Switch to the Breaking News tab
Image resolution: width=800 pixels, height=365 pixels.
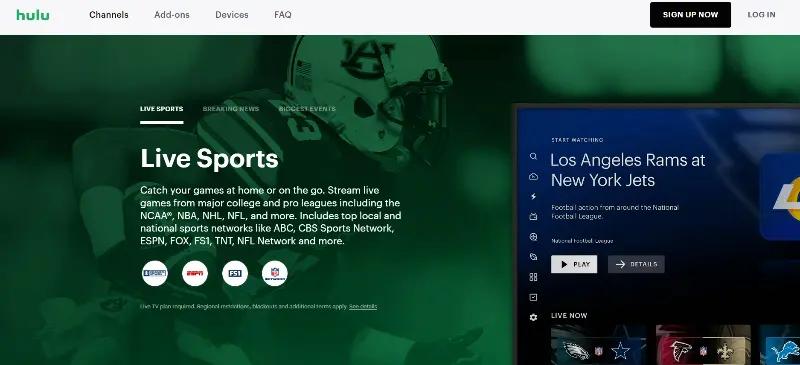(x=231, y=109)
